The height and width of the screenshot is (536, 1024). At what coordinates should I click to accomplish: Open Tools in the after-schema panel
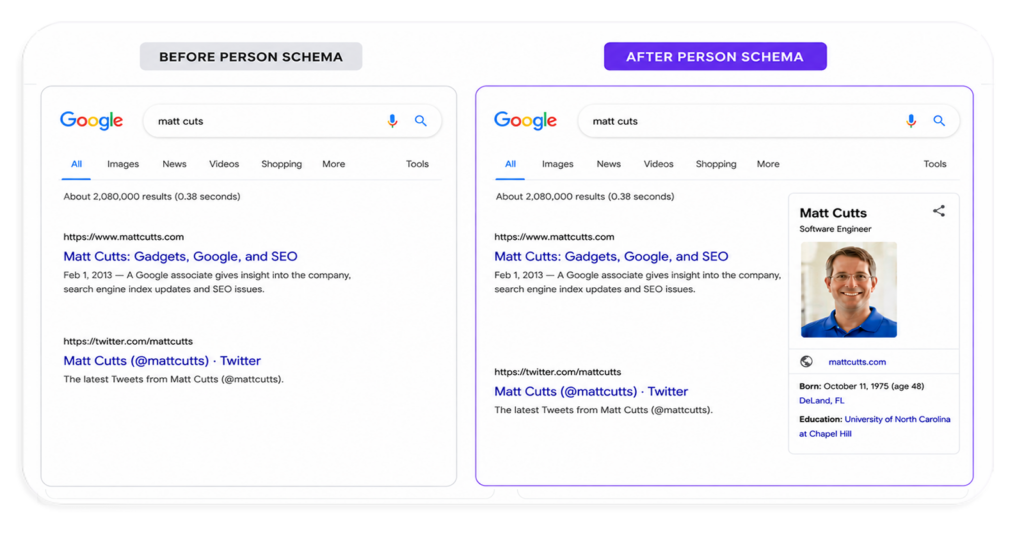(935, 164)
